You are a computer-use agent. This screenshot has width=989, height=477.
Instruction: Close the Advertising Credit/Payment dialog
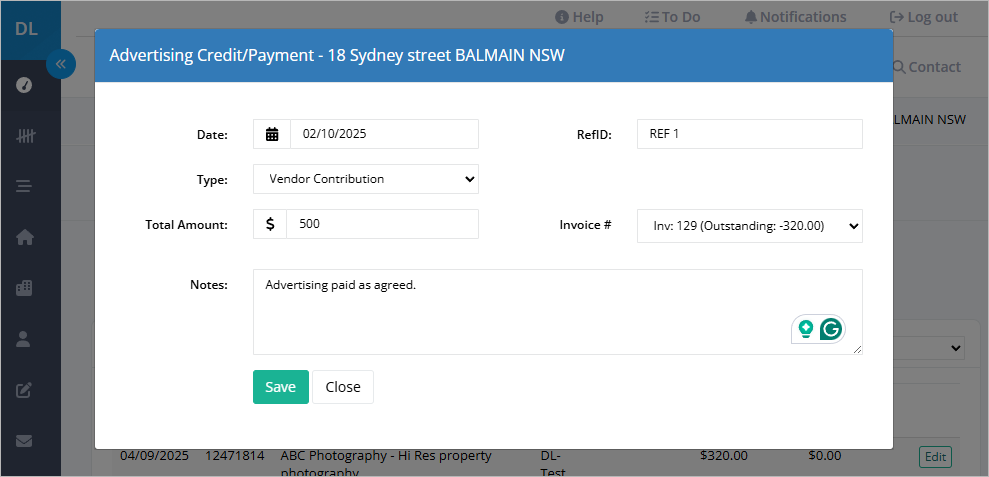(343, 387)
